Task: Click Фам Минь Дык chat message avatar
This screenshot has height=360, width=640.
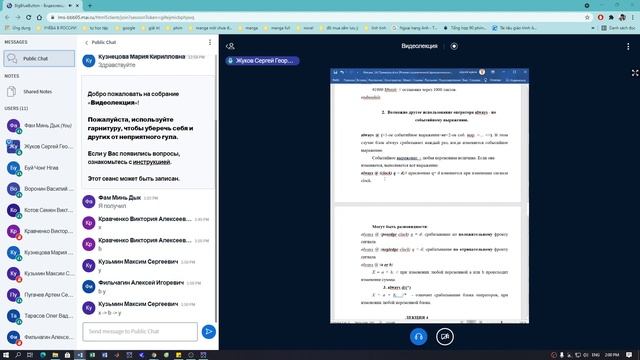Action: pyautogui.click(x=89, y=202)
